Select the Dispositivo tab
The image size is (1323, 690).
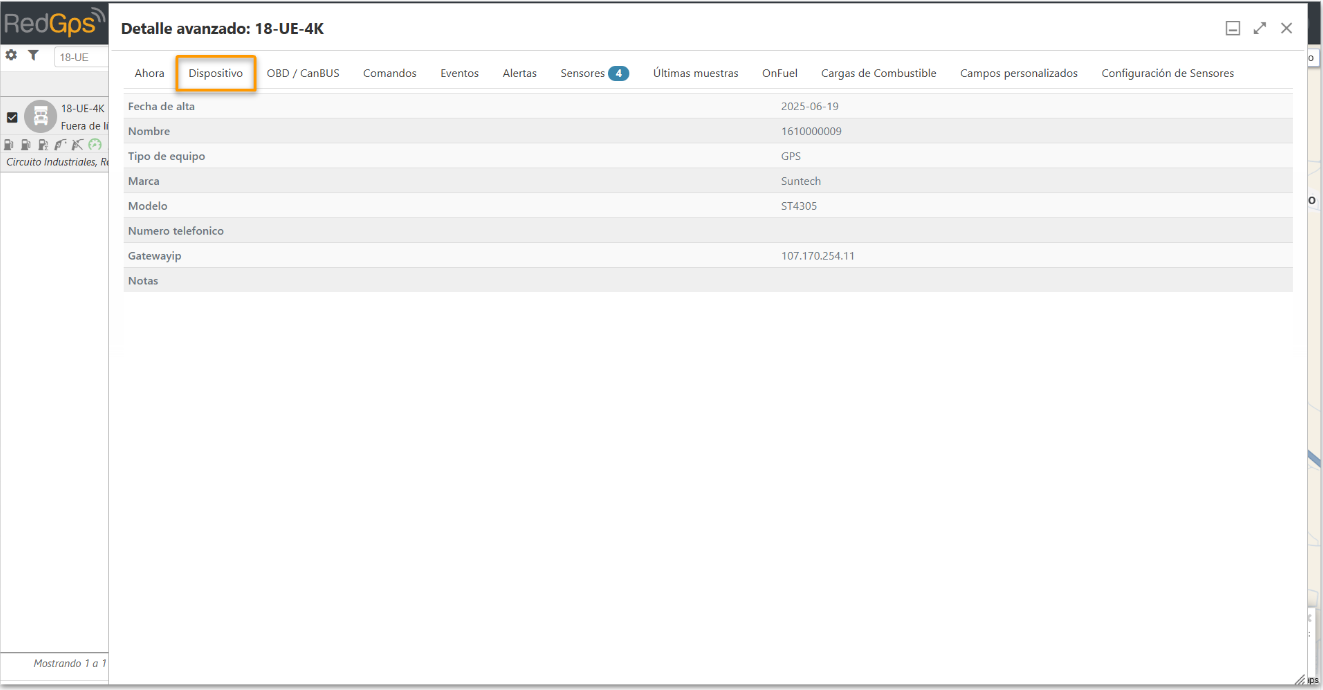216,73
